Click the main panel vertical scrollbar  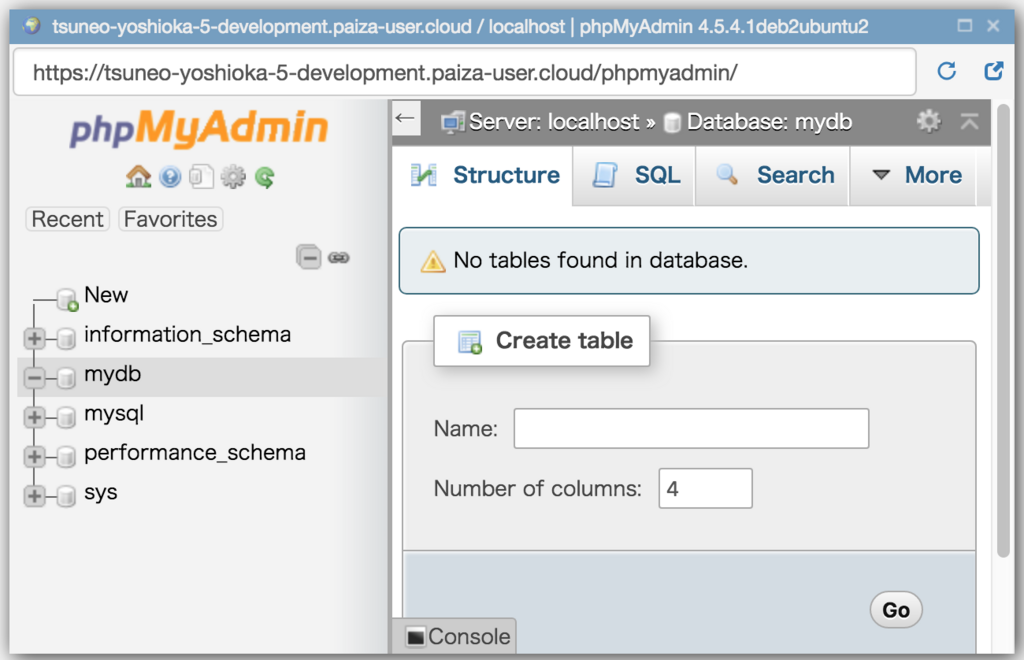click(x=1003, y=330)
